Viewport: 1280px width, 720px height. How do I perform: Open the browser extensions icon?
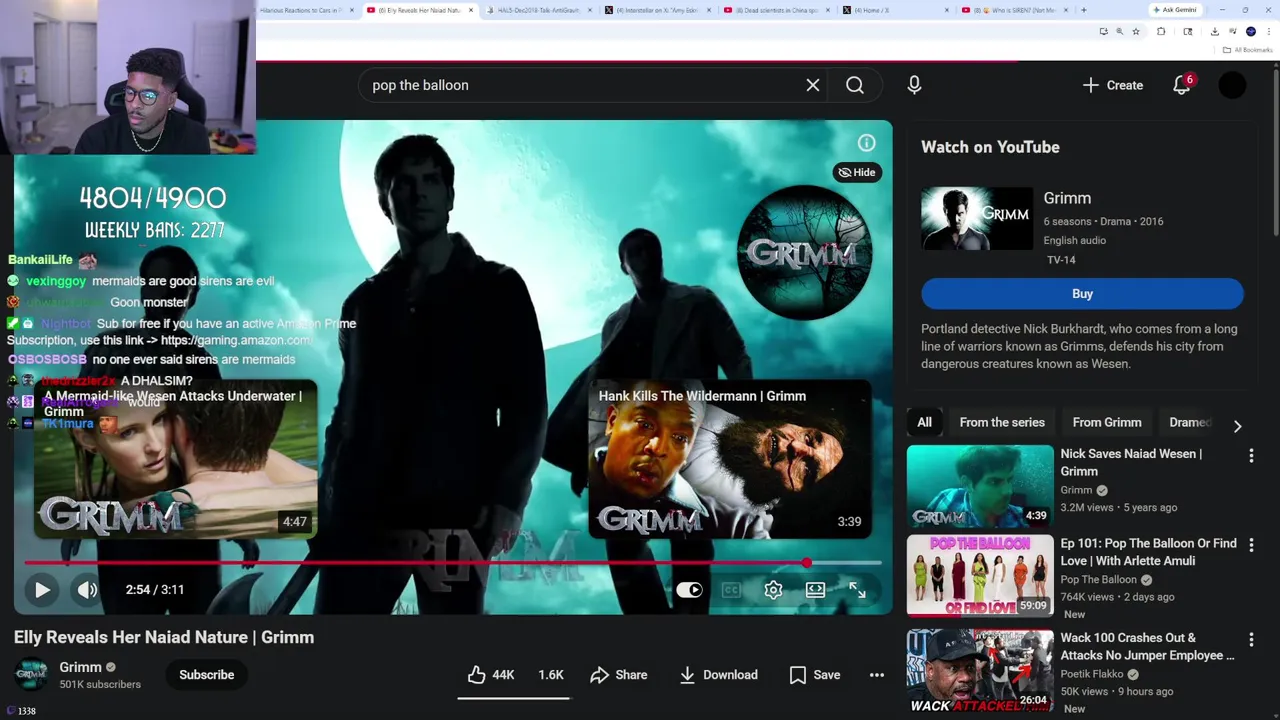click(1161, 31)
